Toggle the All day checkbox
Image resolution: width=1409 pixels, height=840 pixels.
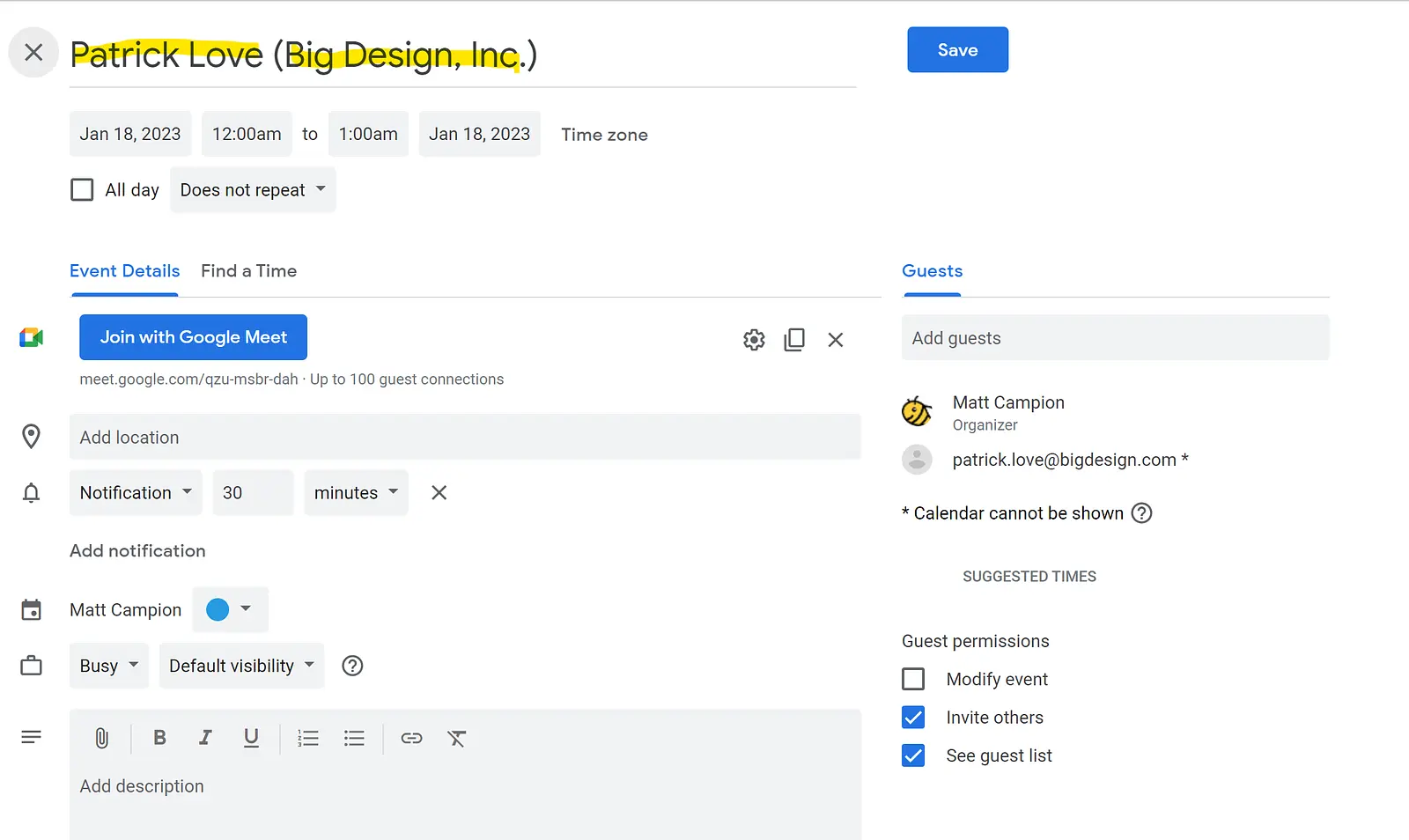click(x=82, y=190)
